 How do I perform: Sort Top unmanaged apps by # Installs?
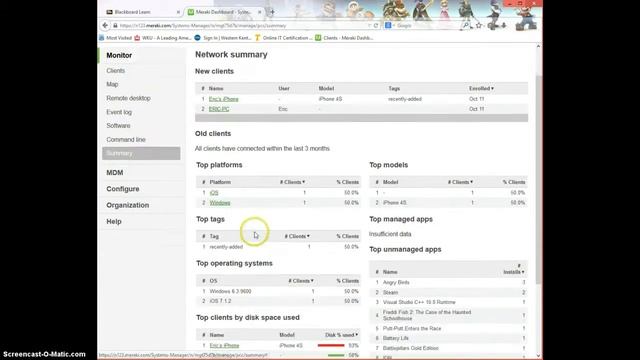[x=514, y=269]
